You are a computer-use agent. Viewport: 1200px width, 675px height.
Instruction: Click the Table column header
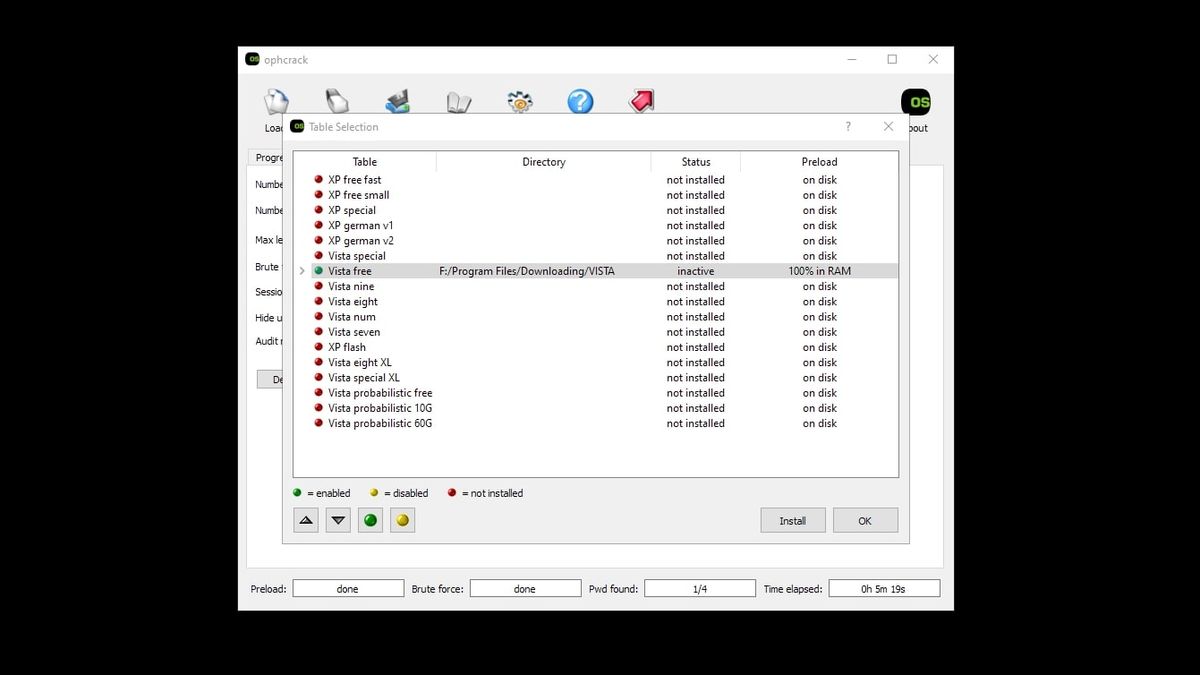[x=364, y=161]
